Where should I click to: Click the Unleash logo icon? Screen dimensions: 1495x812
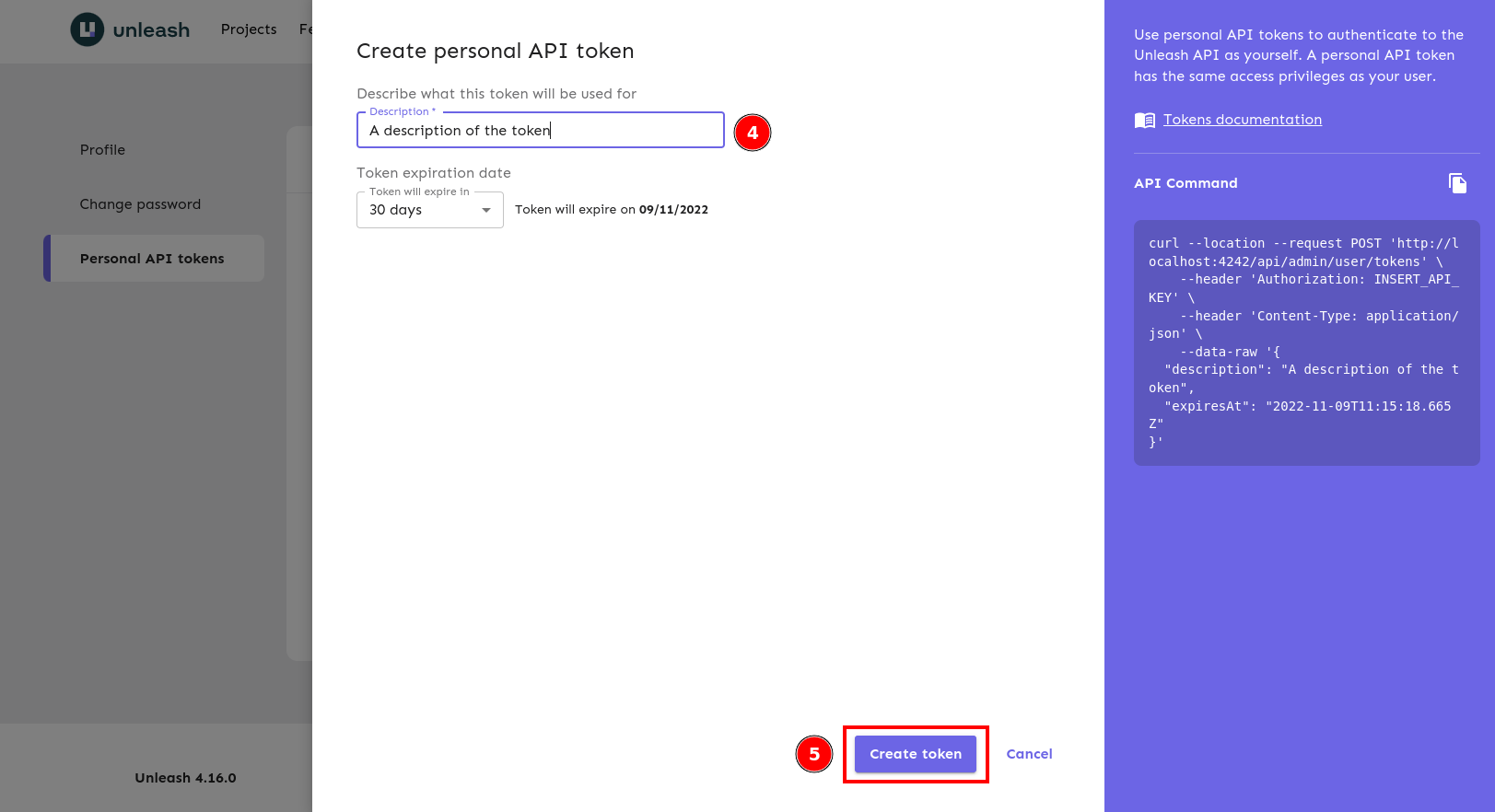[x=87, y=29]
